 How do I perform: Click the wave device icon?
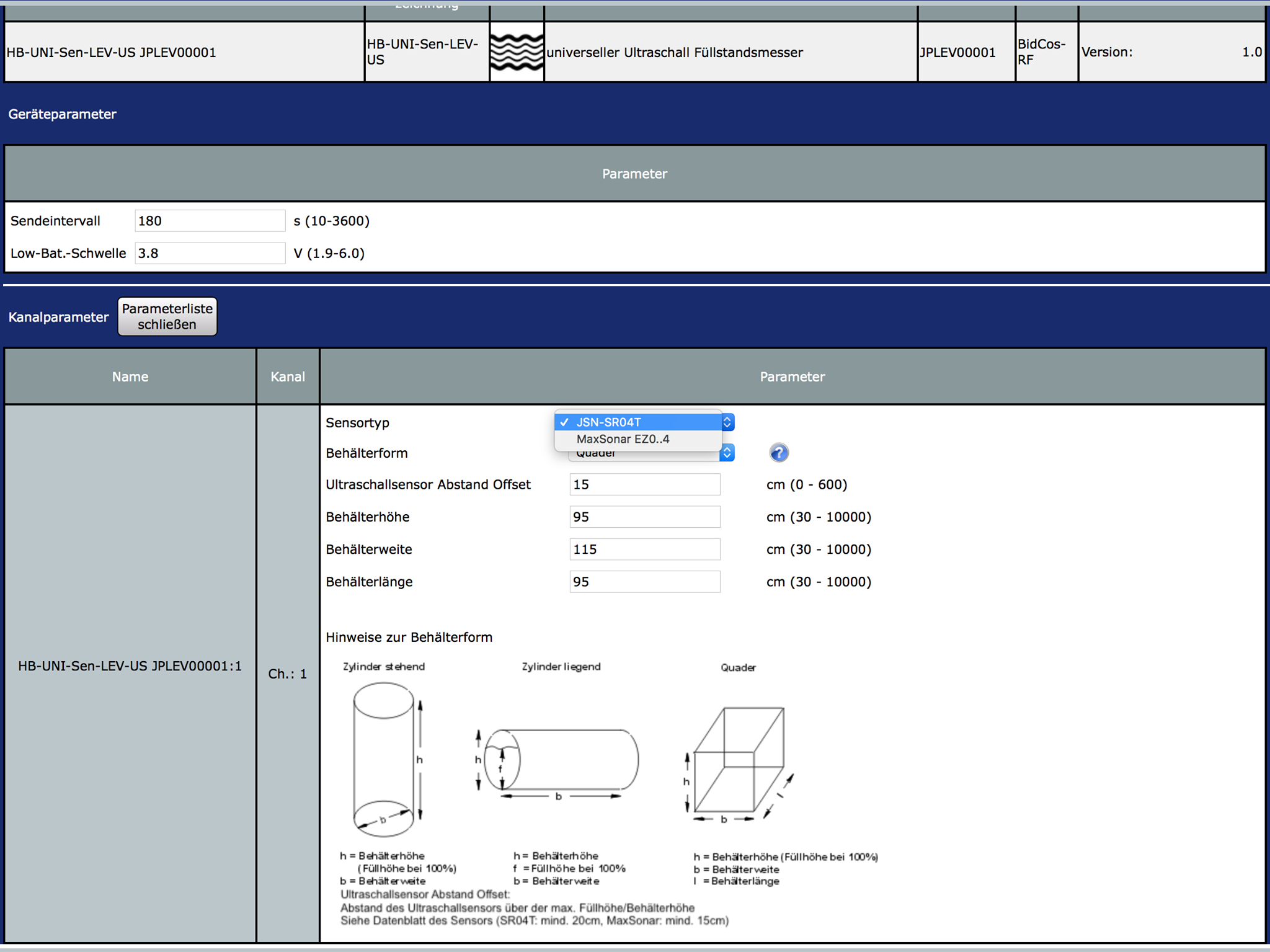[x=517, y=52]
